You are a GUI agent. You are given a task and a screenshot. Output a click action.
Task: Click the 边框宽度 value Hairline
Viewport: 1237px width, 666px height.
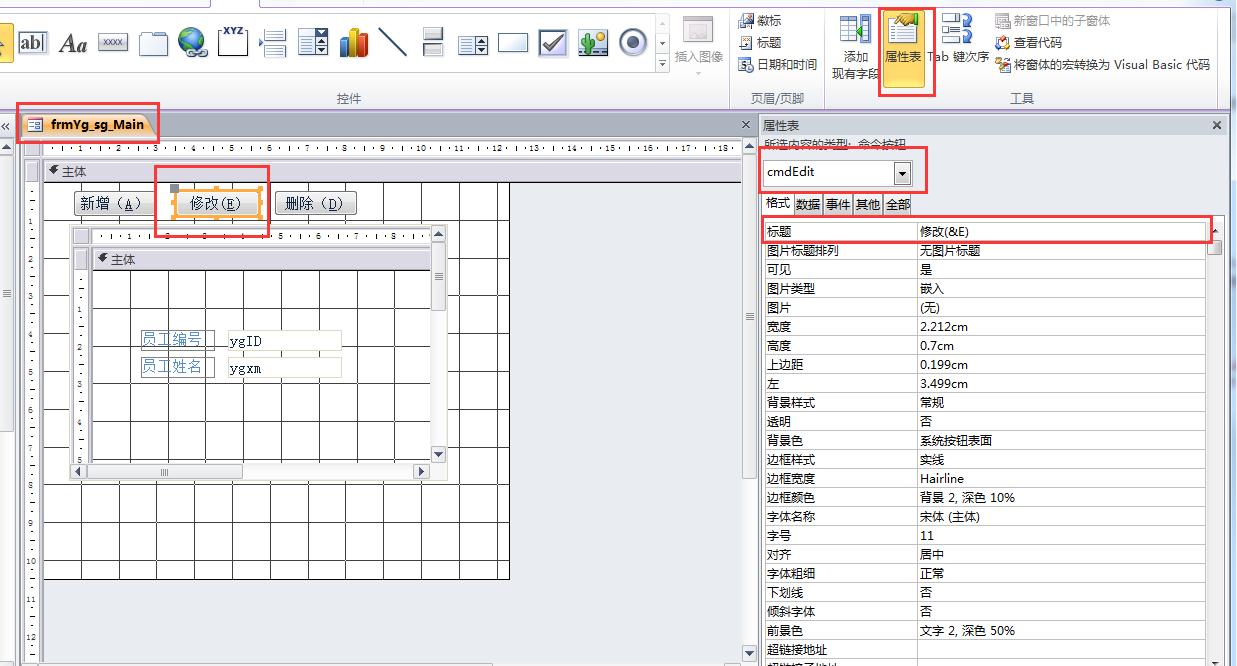1061,478
